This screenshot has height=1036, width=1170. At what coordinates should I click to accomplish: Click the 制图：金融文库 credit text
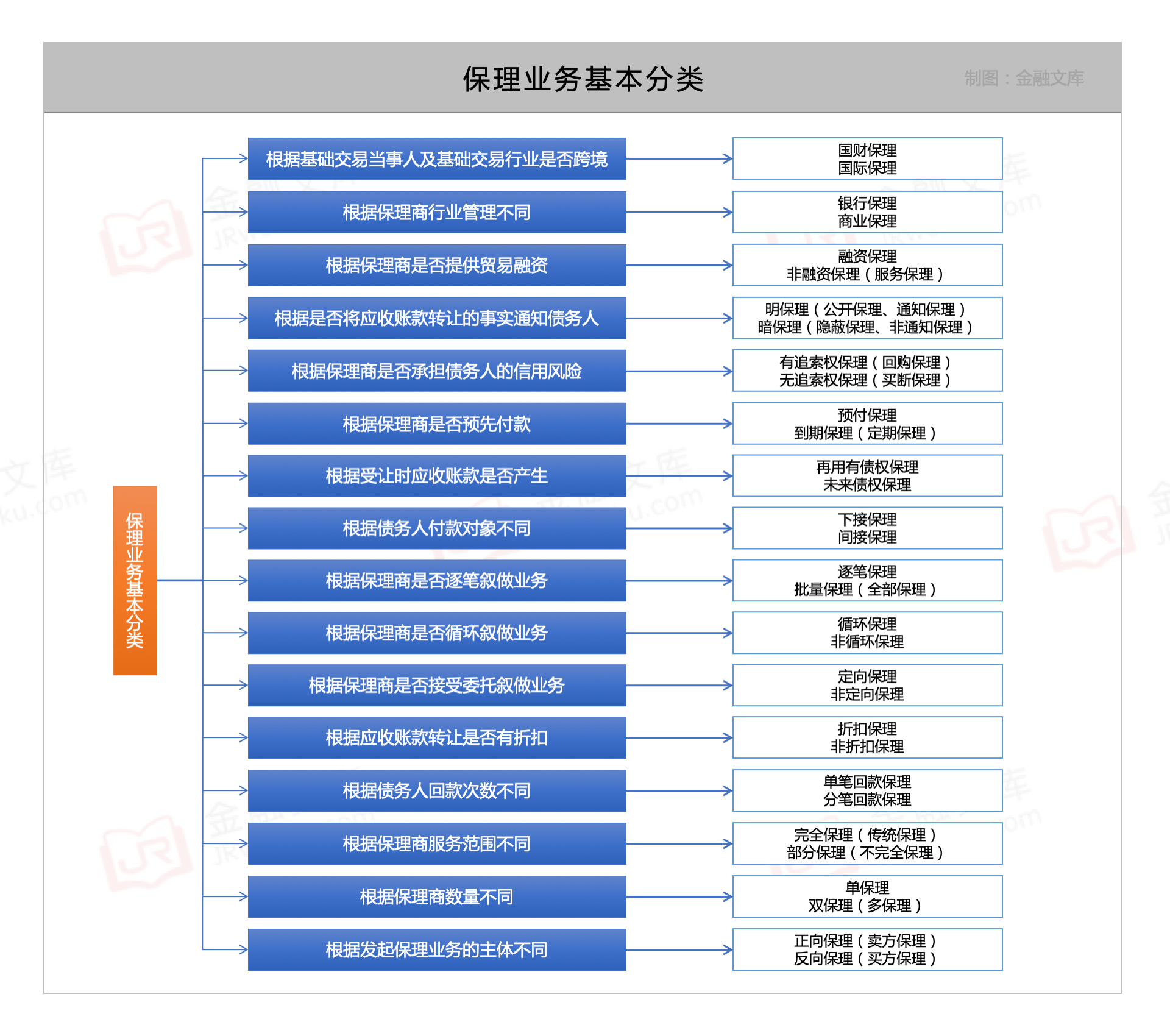tap(1026, 78)
